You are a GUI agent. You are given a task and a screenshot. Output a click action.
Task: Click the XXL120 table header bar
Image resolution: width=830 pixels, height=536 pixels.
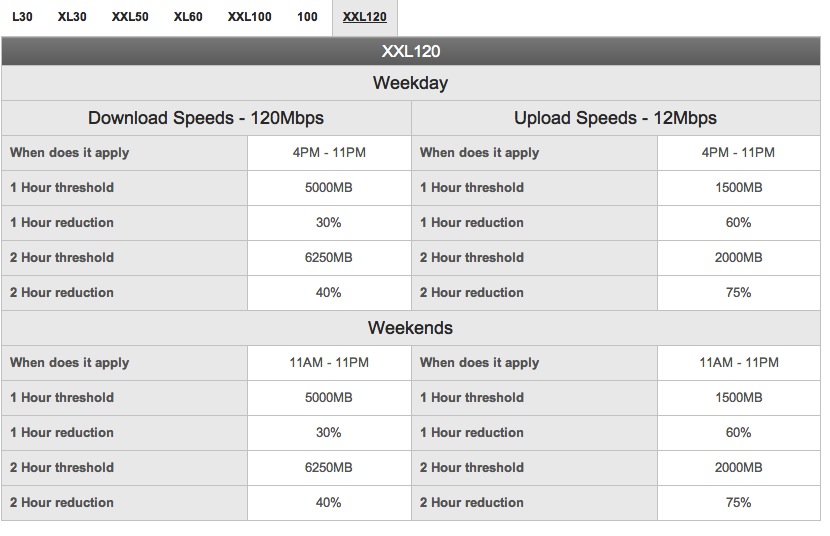(x=411, y=51)
